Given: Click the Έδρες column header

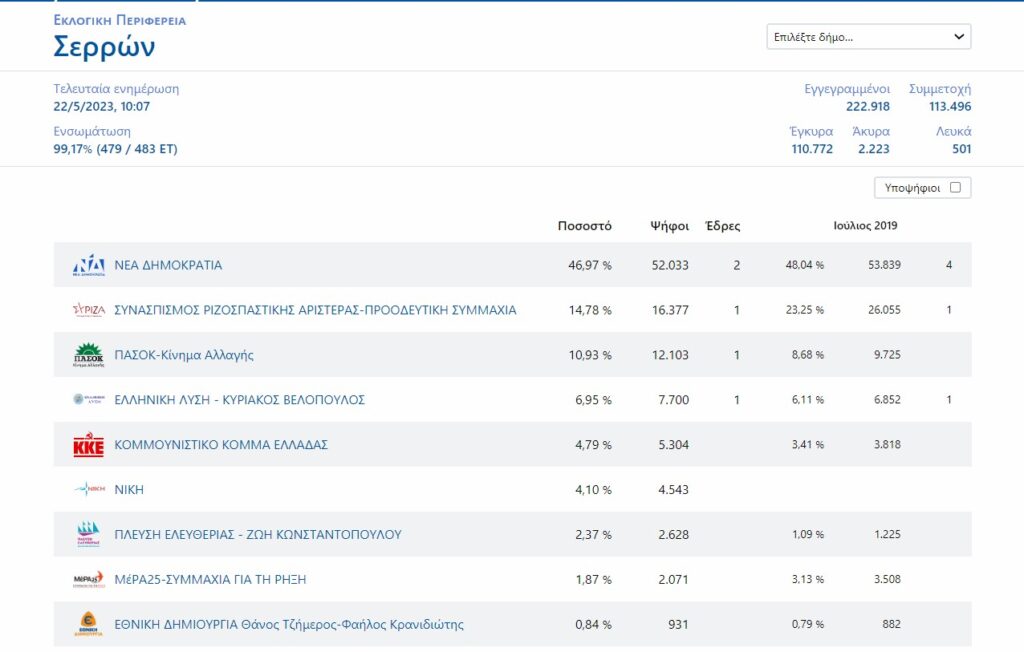Looking at the screenshot, I should 723,226.
